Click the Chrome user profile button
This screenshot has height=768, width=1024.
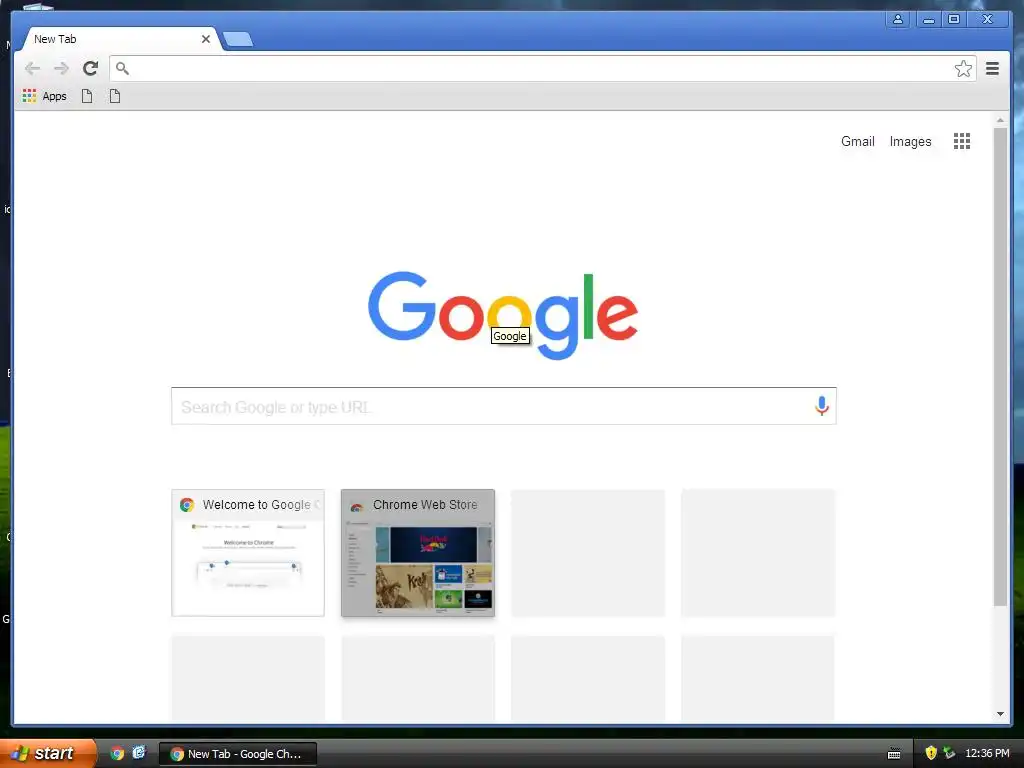click(898, 19)
